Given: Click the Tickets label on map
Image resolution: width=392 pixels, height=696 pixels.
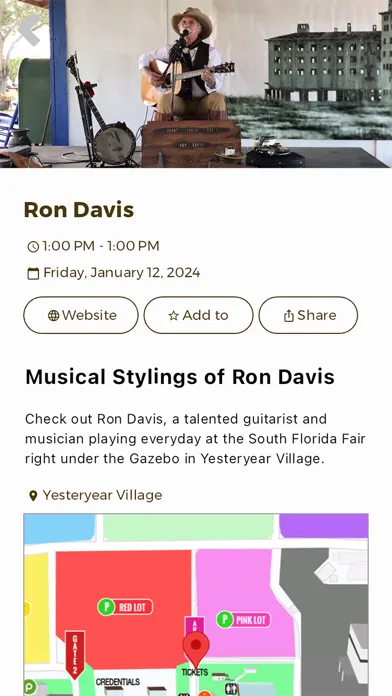Looking at the screenshot, I should 195,672.
